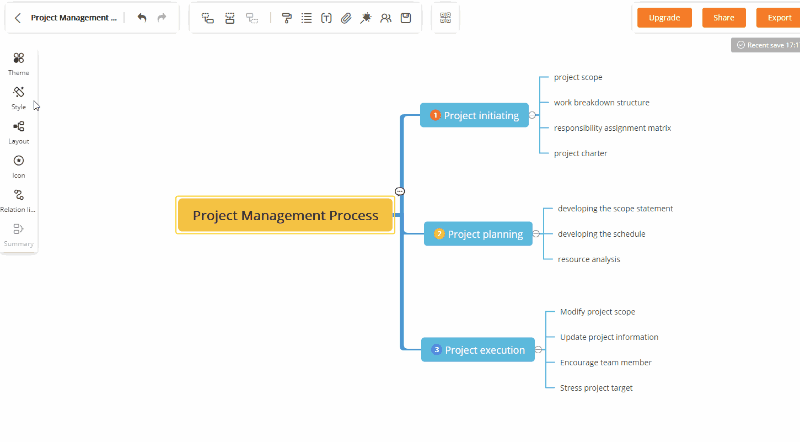Click the format painter icon
Viewport: 800px width, 442px height.
point(287,18)
